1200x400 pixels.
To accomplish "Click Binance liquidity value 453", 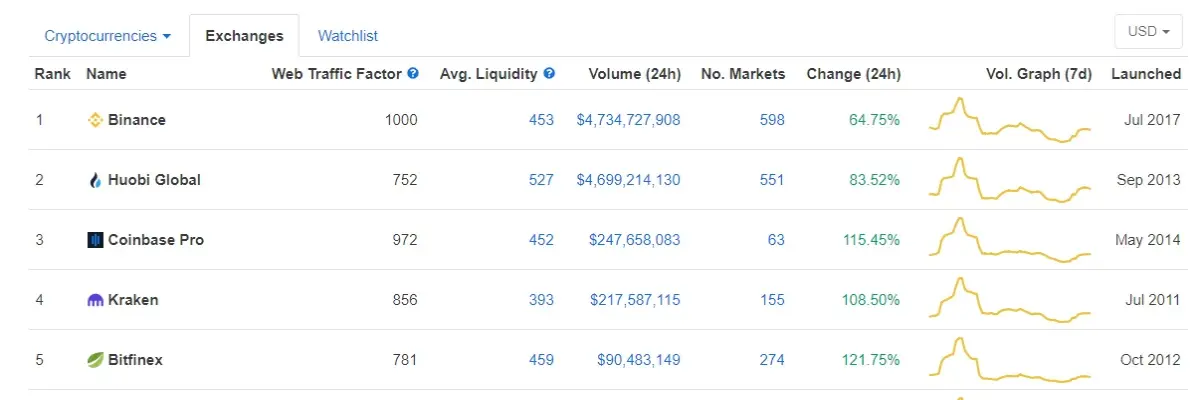I will (x=541, y=120).
